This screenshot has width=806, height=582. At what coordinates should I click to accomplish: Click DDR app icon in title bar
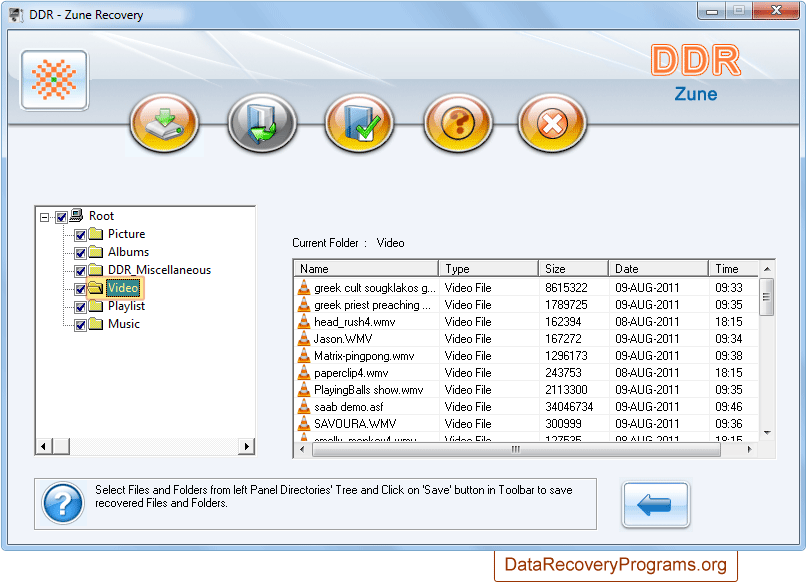16,15
